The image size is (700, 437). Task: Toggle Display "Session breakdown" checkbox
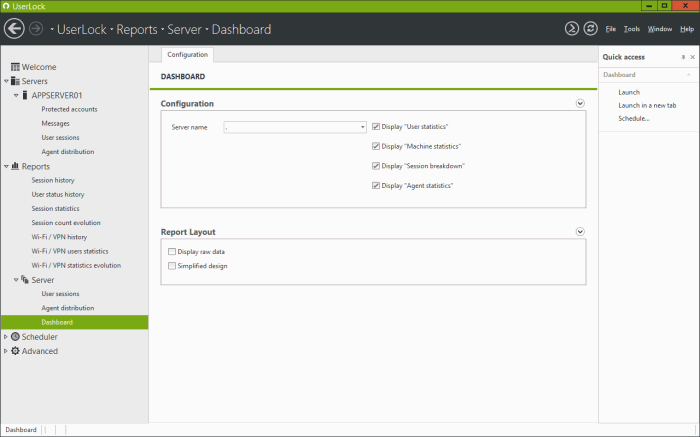tap(376, 166)
